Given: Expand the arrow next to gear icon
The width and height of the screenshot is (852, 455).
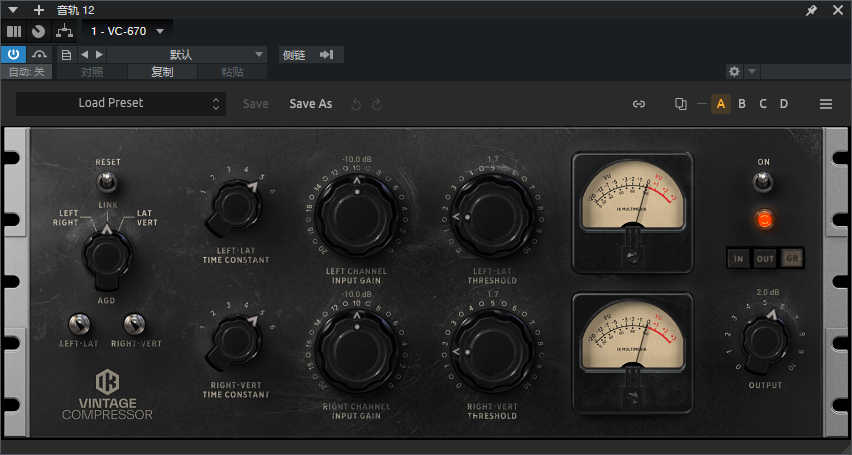Looking at the screenshot, I should click(751, 71).
